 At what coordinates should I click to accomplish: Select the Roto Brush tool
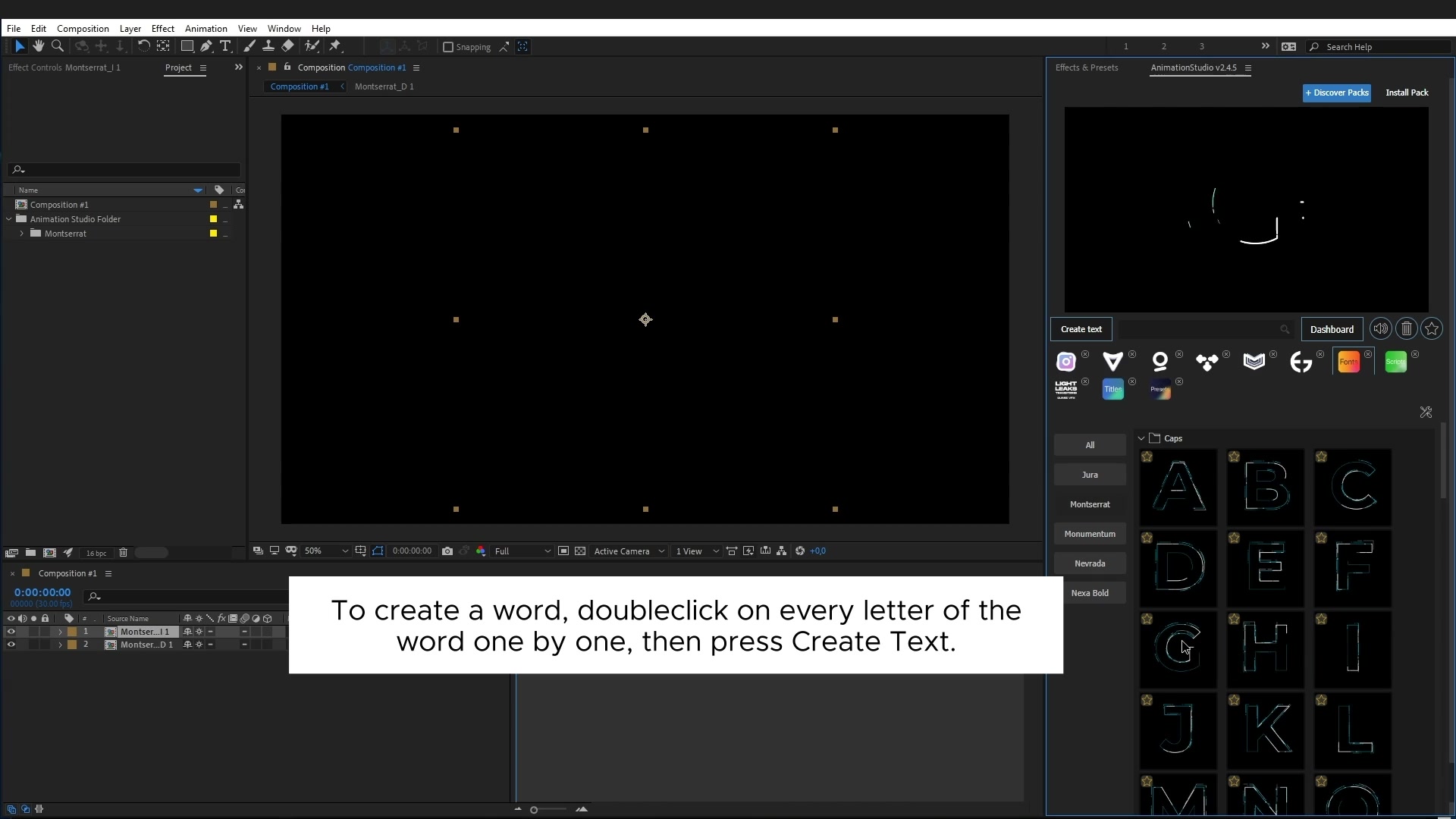coord(312,46)
